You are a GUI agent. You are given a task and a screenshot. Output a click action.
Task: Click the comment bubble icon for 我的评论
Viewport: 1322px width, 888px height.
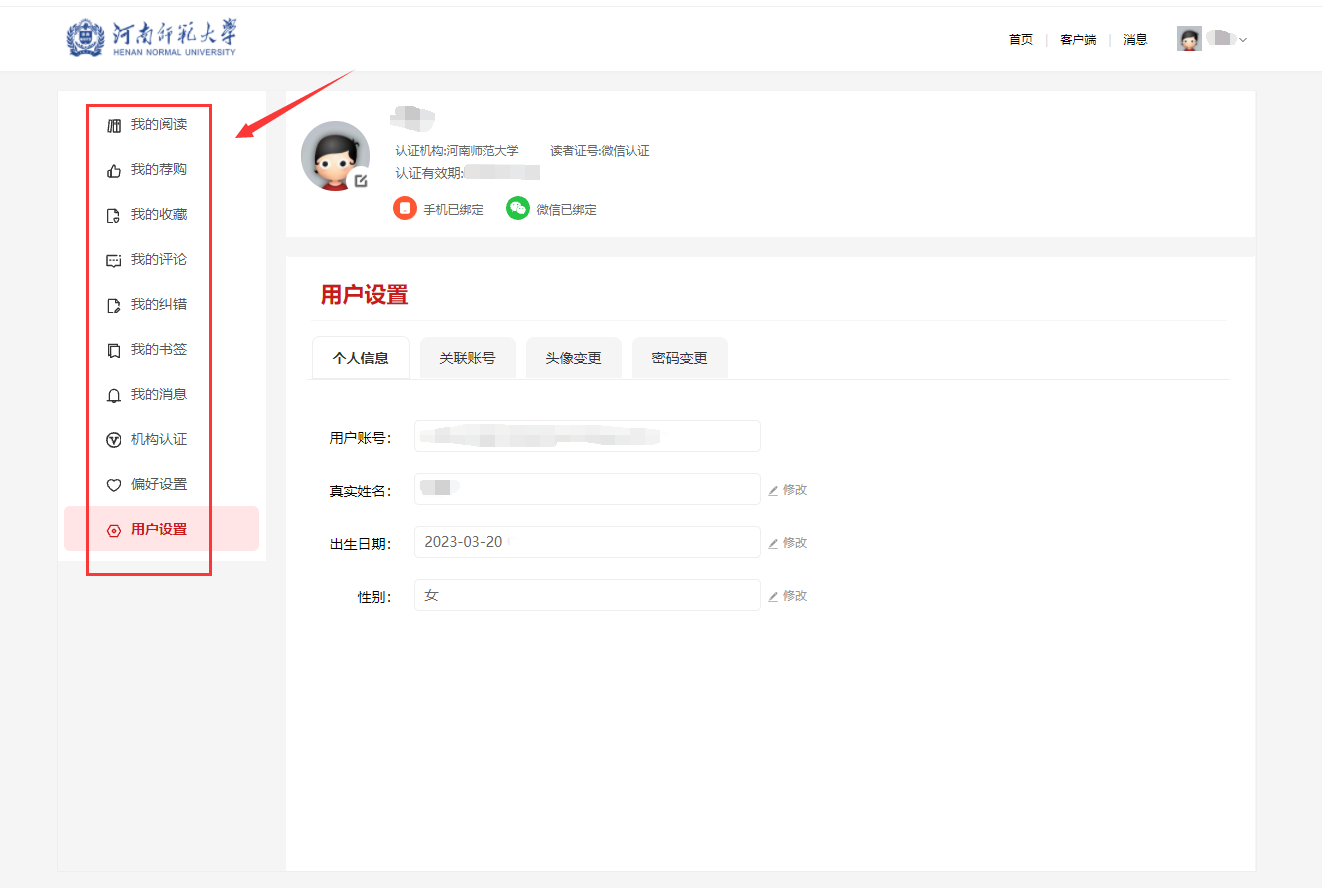click(114, 260)
